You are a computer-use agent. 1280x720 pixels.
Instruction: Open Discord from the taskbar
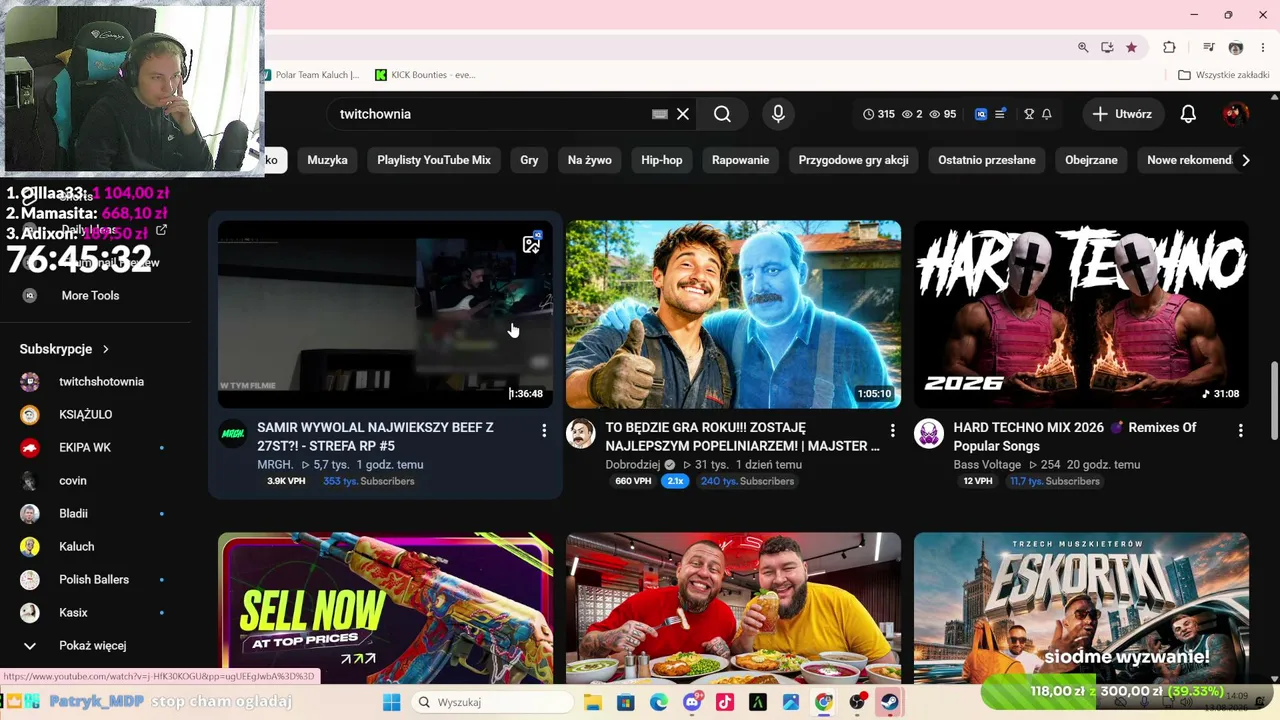click(x=692, y=702)
